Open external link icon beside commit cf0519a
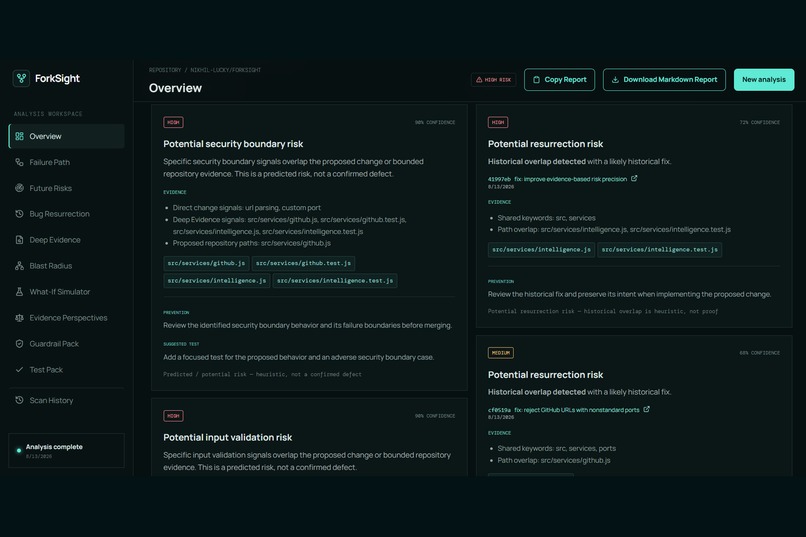 click(647, 409)
